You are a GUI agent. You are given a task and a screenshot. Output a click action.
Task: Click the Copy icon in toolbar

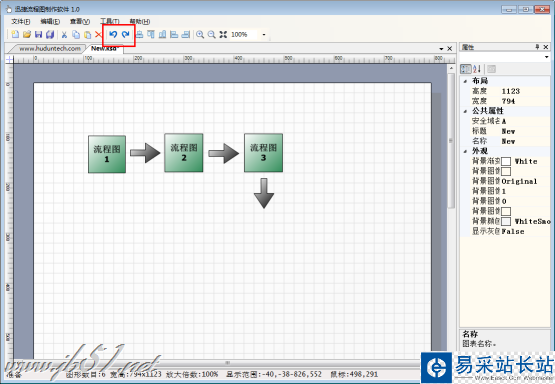click(x=76, y=34)
